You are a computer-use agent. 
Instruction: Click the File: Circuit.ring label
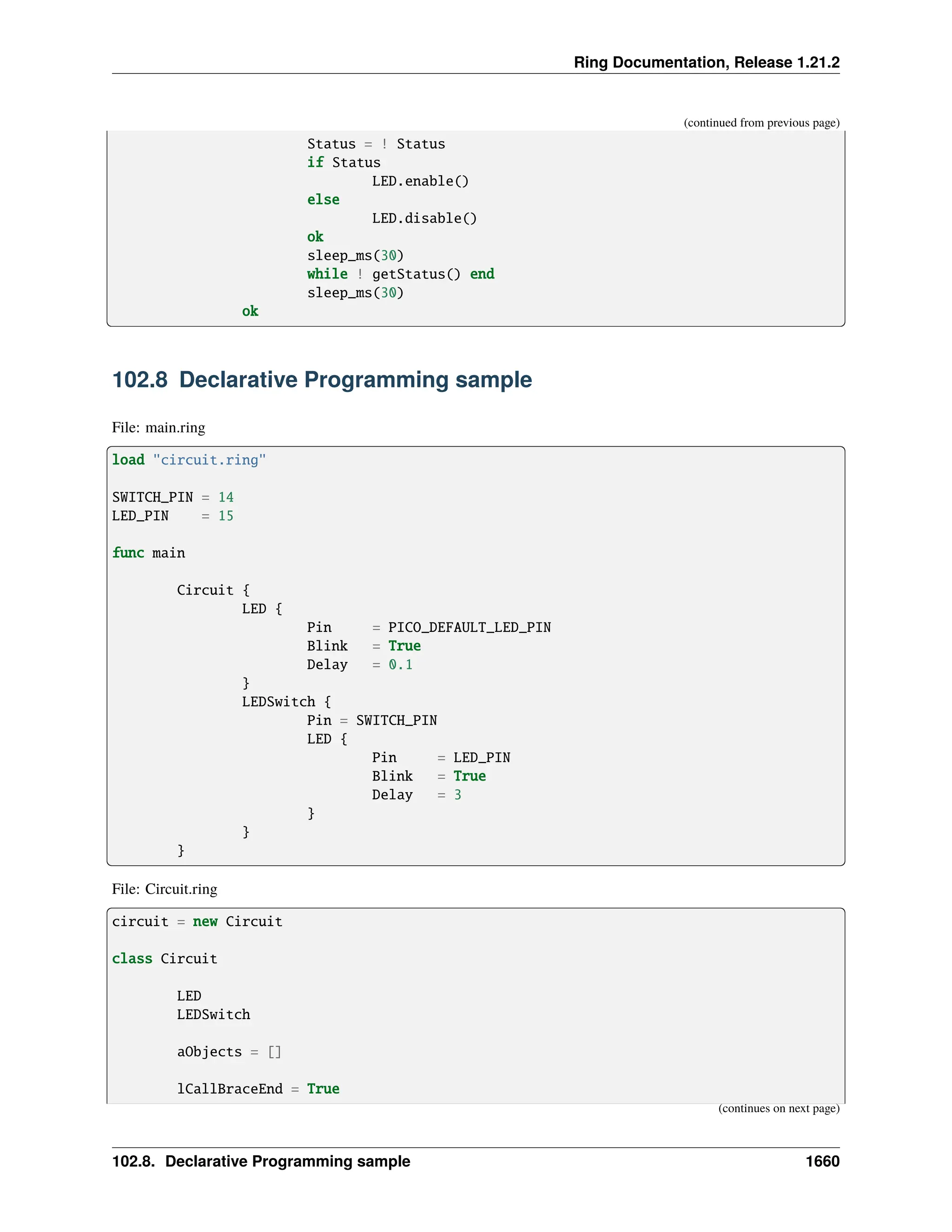point(164,889)
